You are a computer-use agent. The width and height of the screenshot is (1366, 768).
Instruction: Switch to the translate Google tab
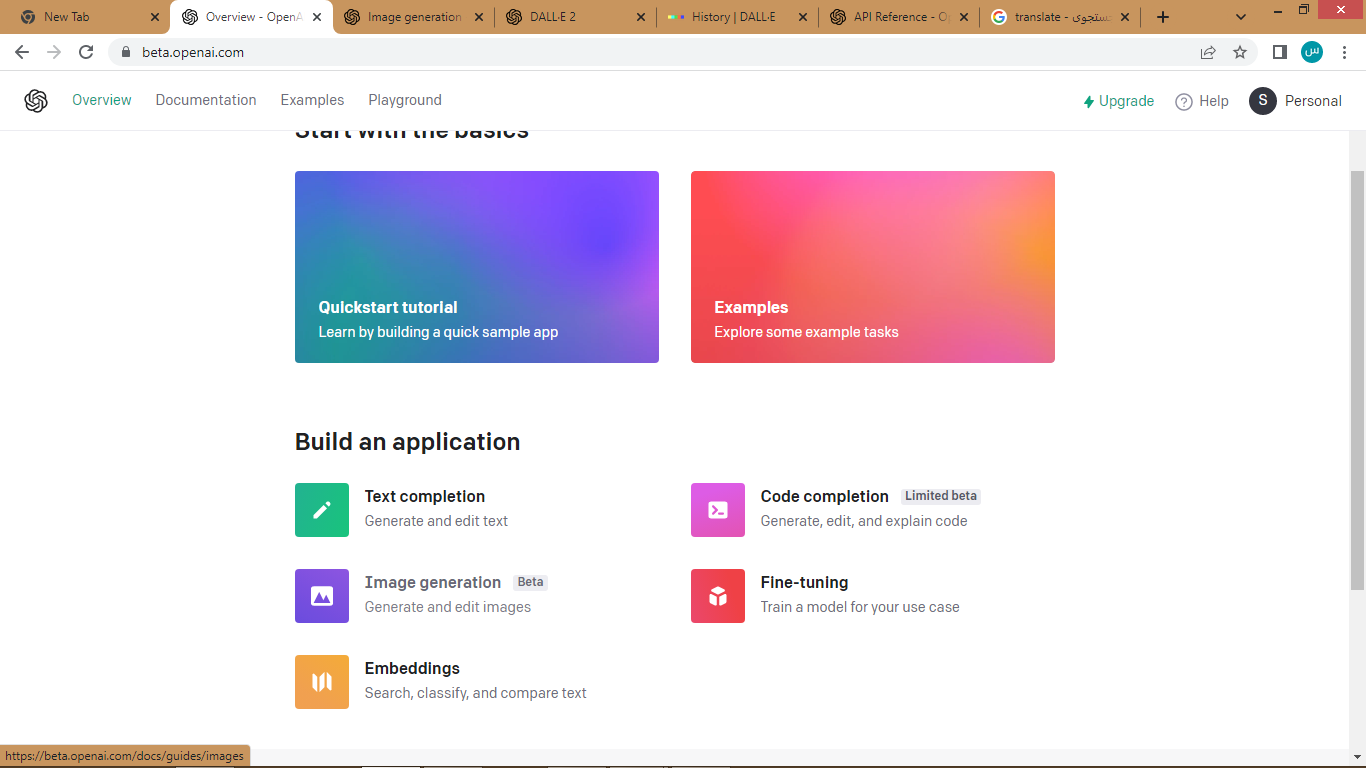point(1061,17)
